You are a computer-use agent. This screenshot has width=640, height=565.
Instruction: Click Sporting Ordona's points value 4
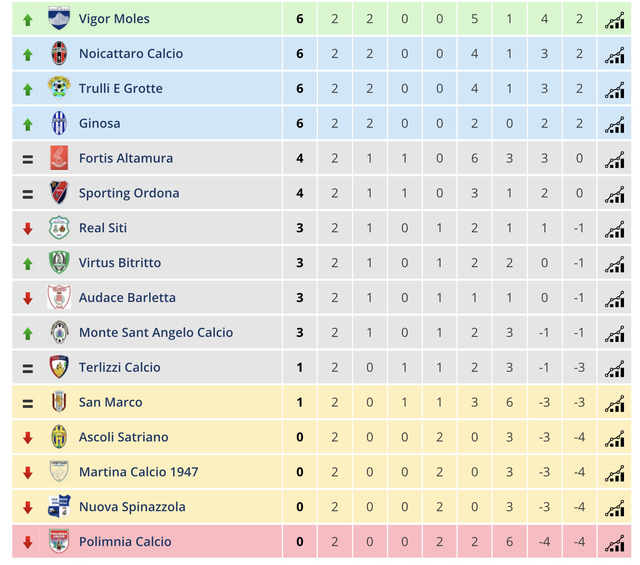(x=300, y=193)
